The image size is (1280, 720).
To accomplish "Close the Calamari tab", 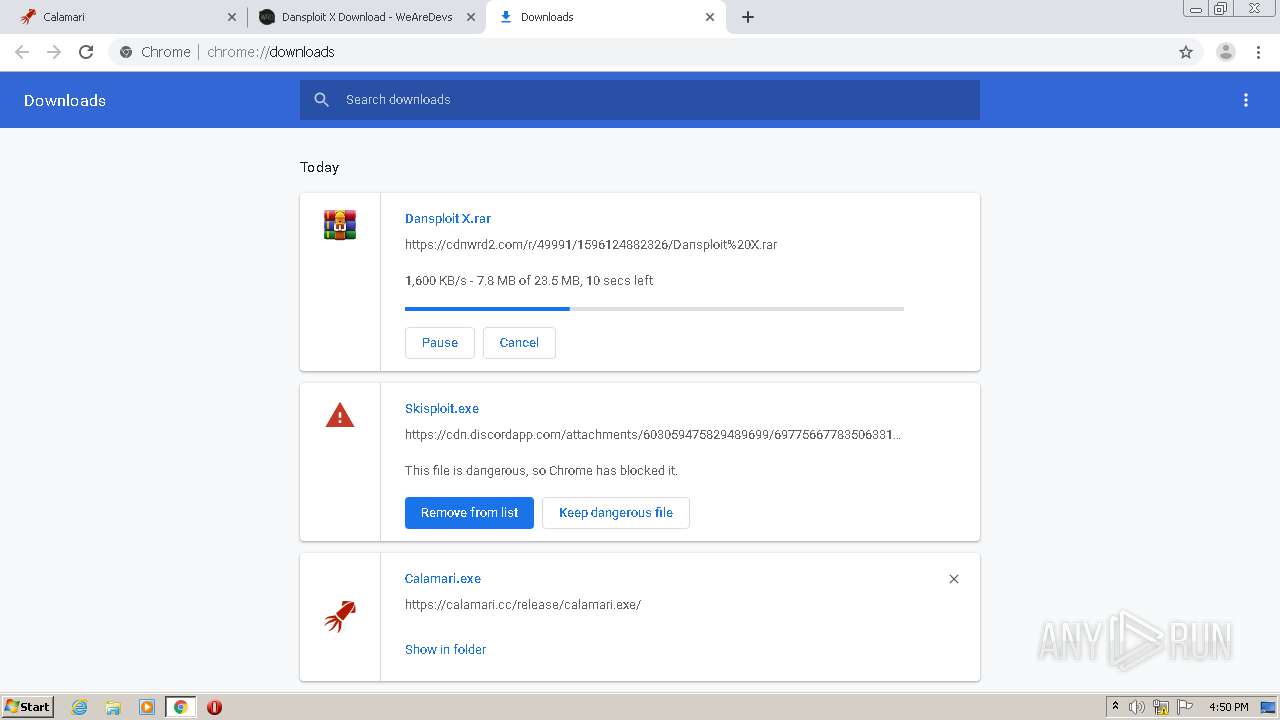I will tap(231, 17).
